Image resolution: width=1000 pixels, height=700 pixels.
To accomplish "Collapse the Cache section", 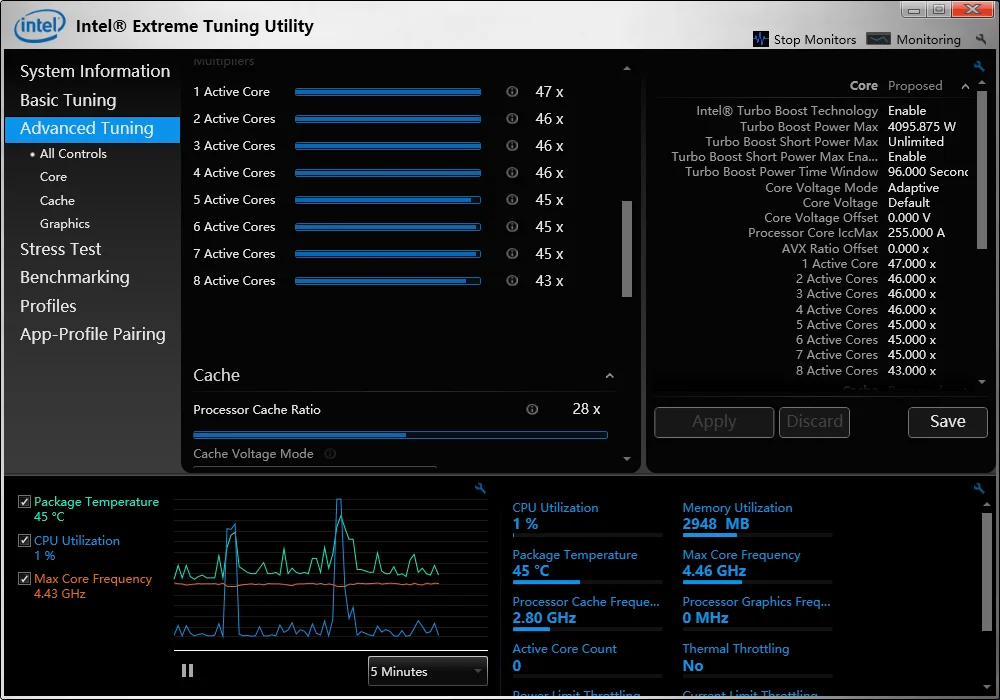I will 609,376.
